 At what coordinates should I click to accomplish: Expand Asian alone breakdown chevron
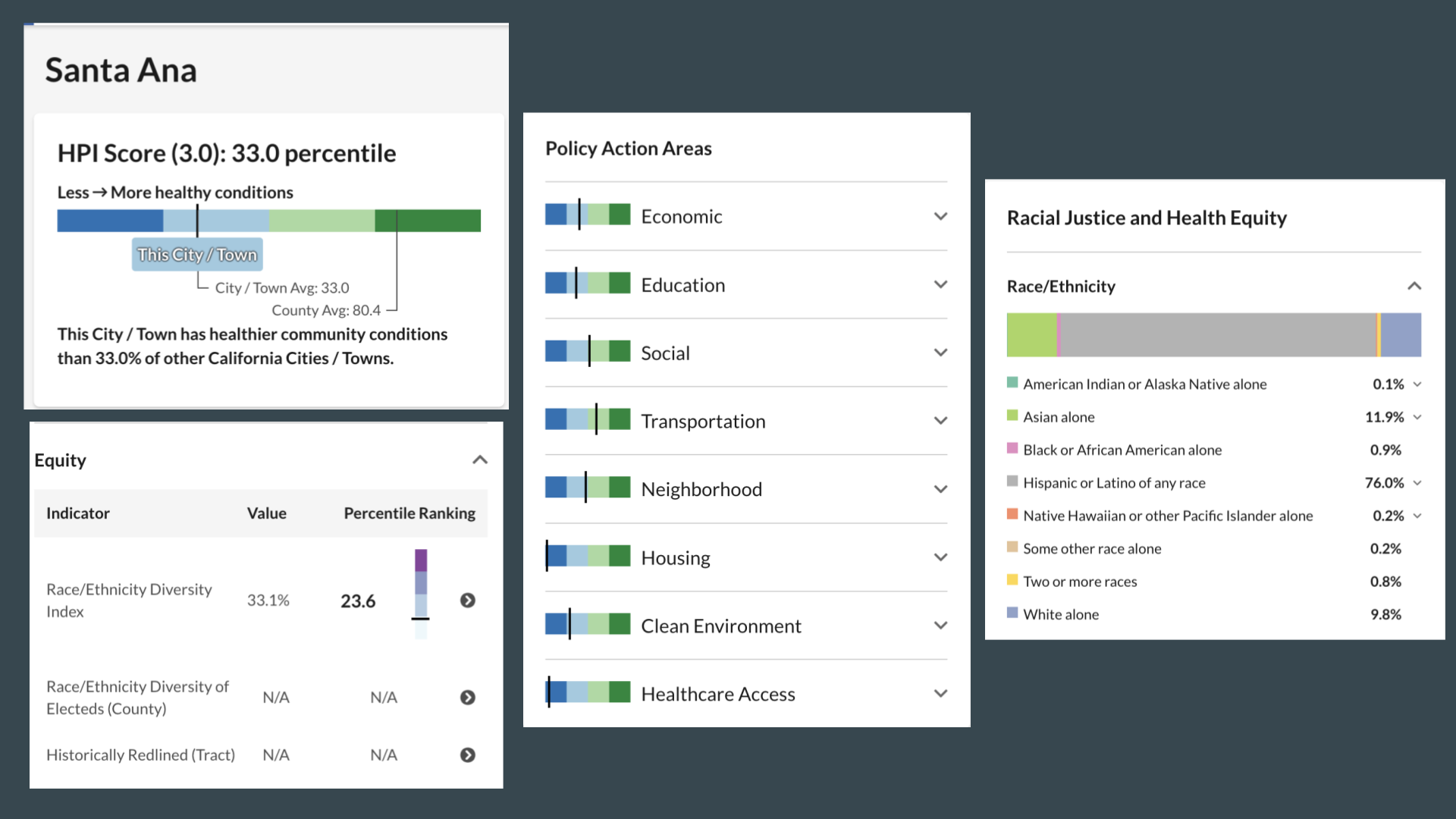point(1417,417)
